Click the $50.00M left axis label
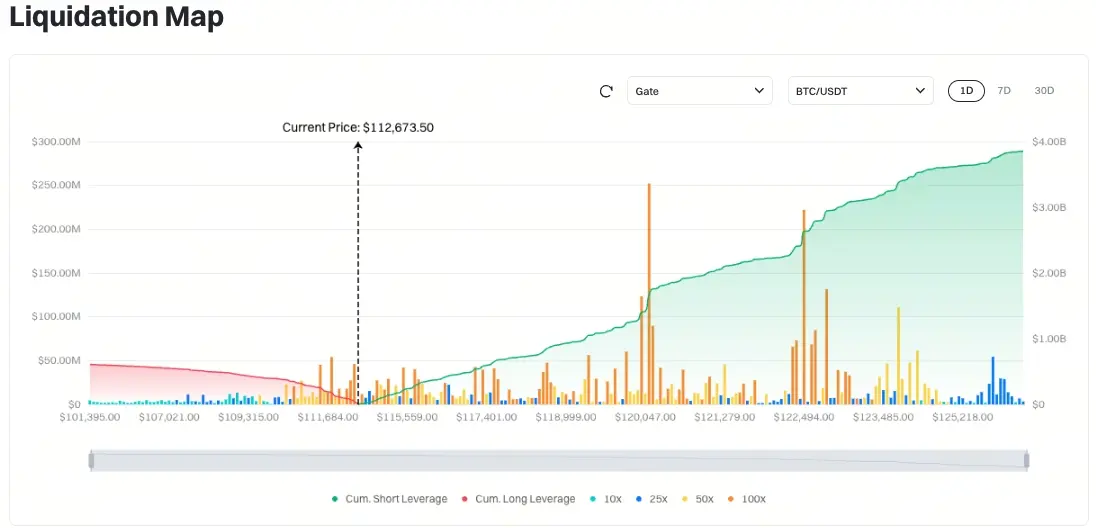This screenshot has width=1096, height=528. tap(59, 360)
